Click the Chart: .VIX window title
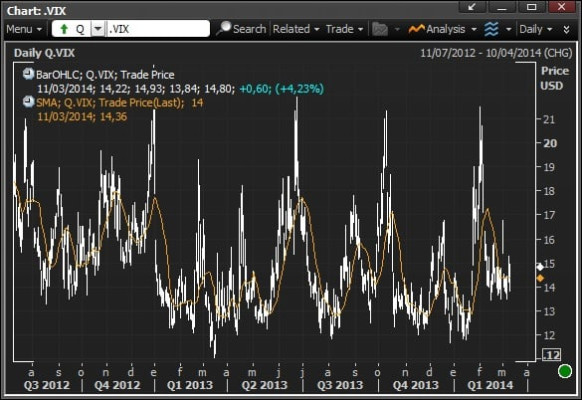 36,11
